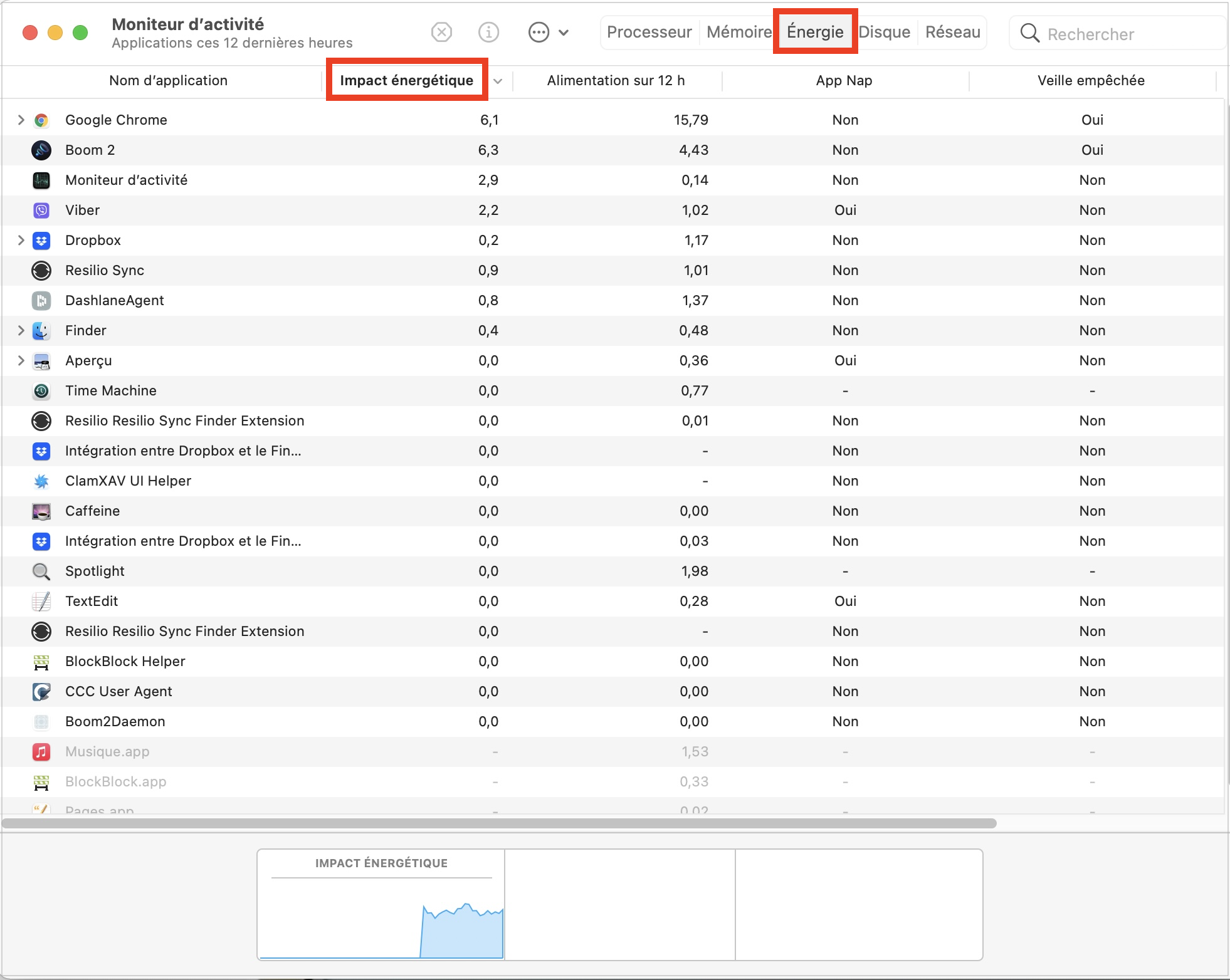Click the BlockBlock.app icon
This screenshot has height=980, width=1230.
tap(41, 782)
